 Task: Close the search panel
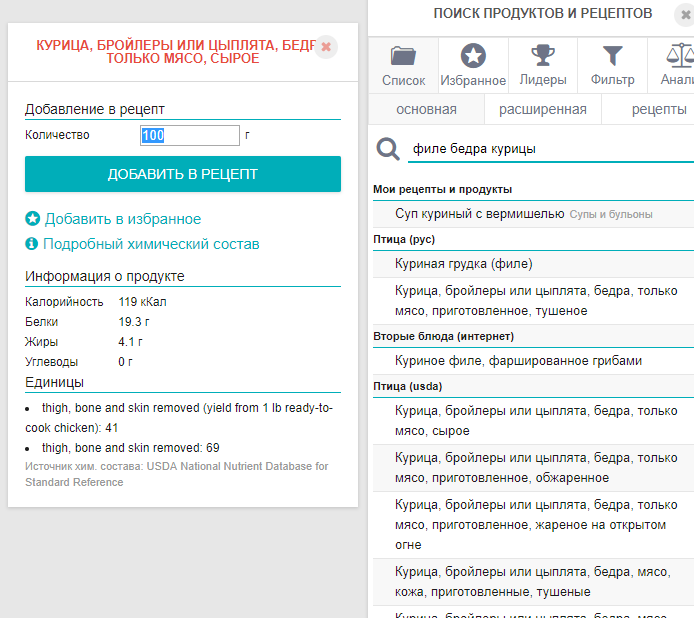(x=685, y=15)
